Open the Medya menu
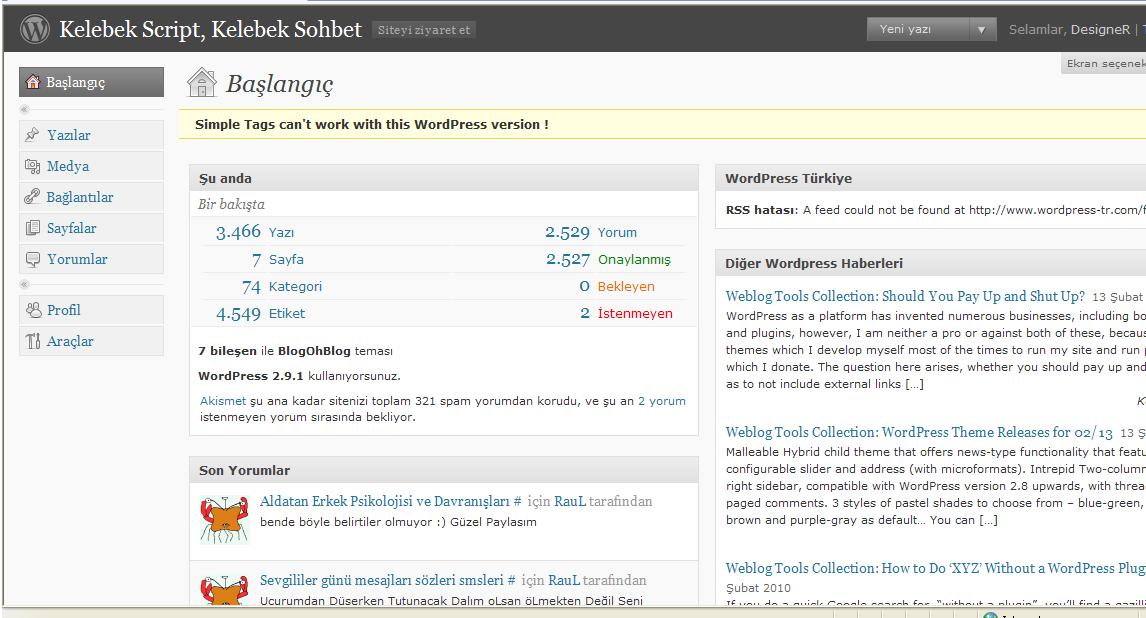This screenshot has width=1146, height=618. 91,166
